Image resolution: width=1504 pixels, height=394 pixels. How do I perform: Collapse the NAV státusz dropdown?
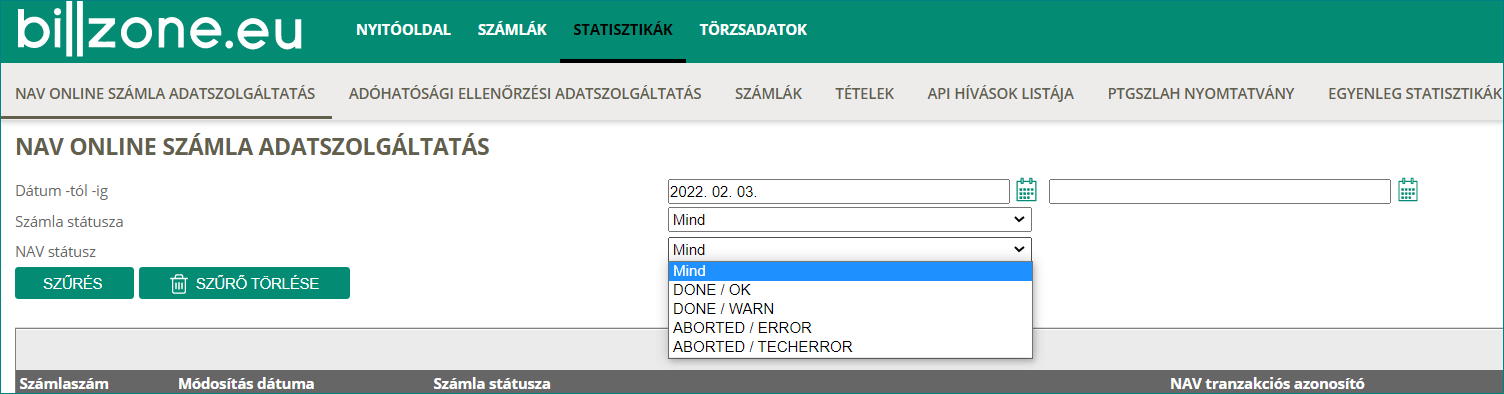[849, 249]
